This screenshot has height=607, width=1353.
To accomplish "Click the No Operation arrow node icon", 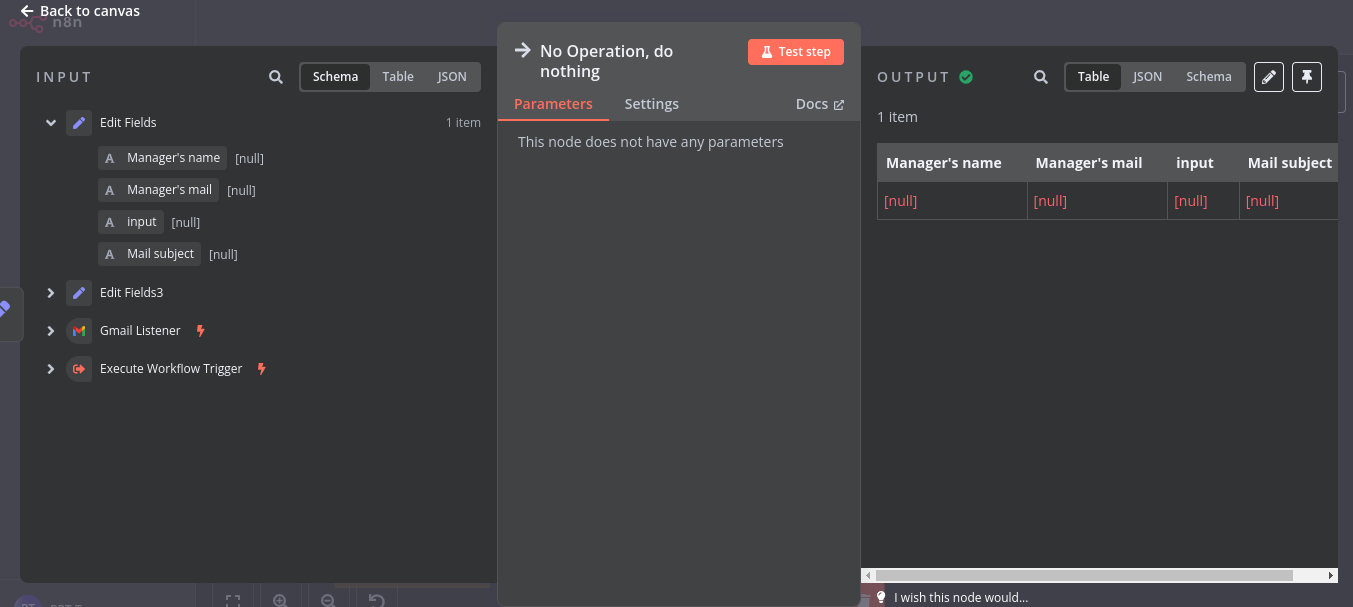I will [522, 50].
